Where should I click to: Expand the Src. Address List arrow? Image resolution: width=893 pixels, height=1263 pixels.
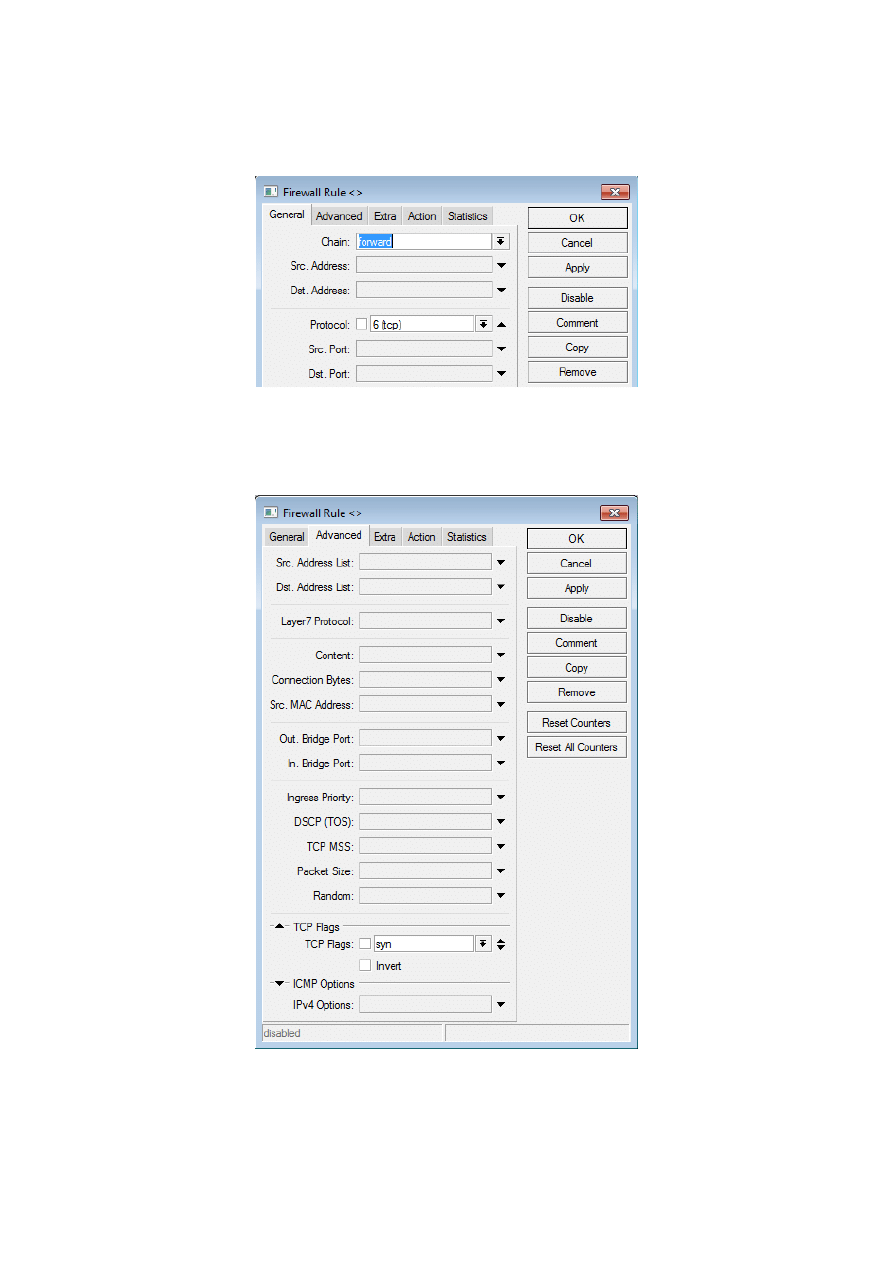501,563
